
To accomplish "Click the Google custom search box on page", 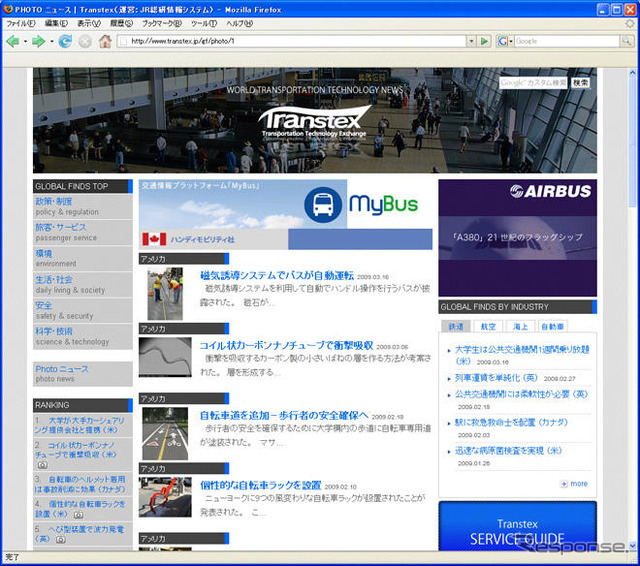I will [x=533, y=83].
